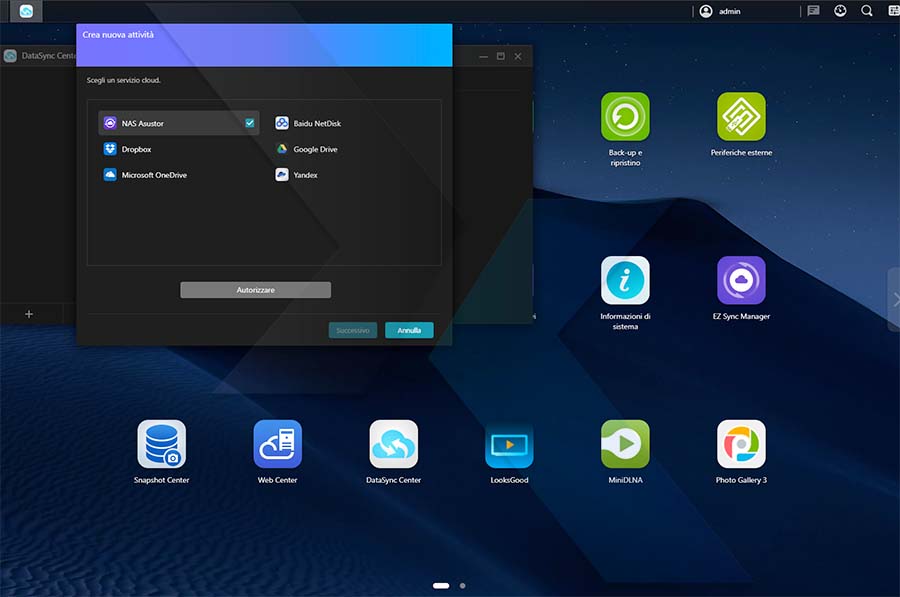Open DataSync Center desktop icon
This screenshot has width=900, height=597.
tap(393, 445)
